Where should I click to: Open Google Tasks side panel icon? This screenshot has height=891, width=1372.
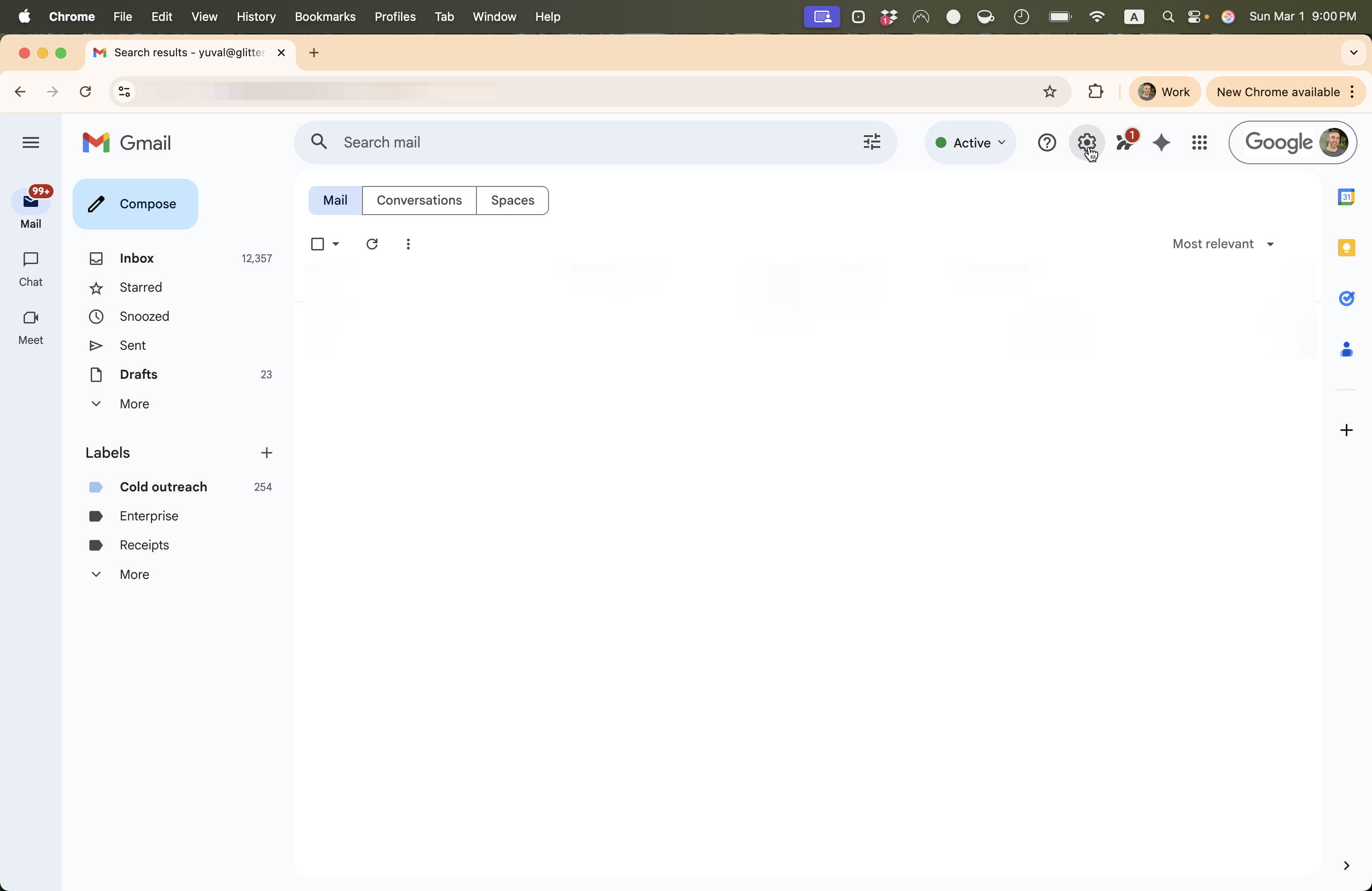point(1346,299)
